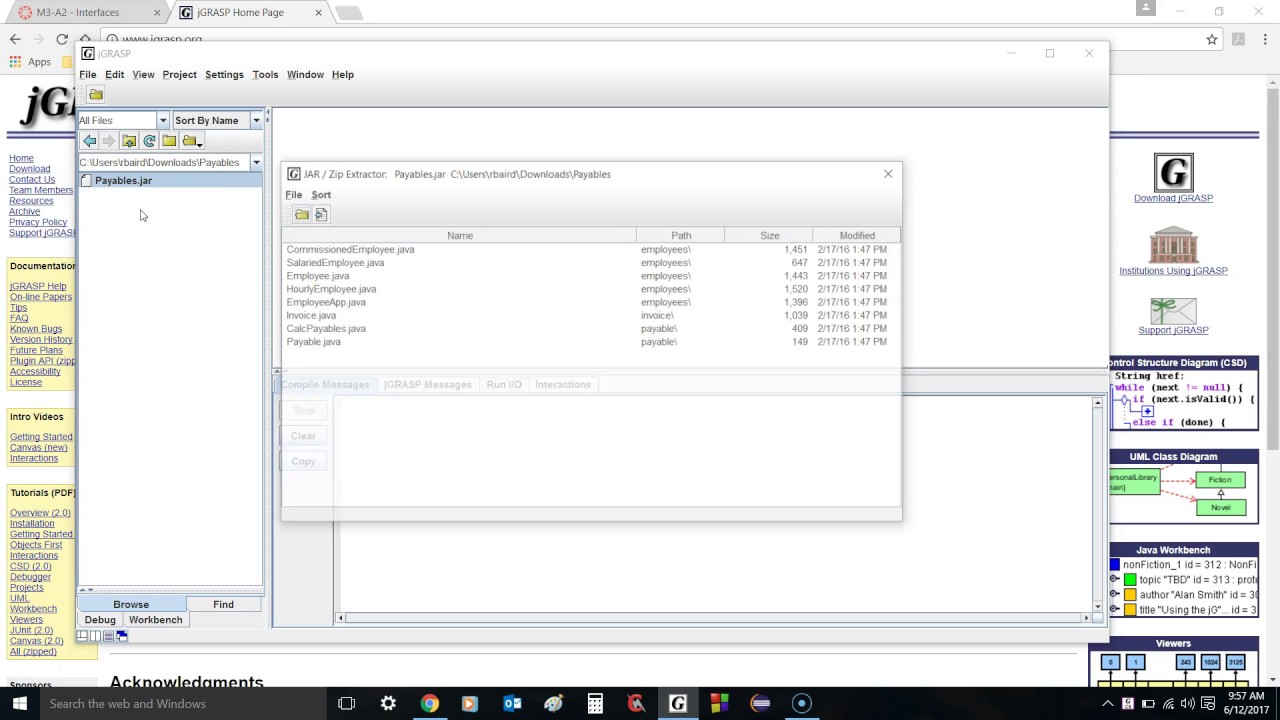The height and width of the screenshot is (720, 1280).
Task: Open the View menu in jGRASP
Action: [143, 75]
